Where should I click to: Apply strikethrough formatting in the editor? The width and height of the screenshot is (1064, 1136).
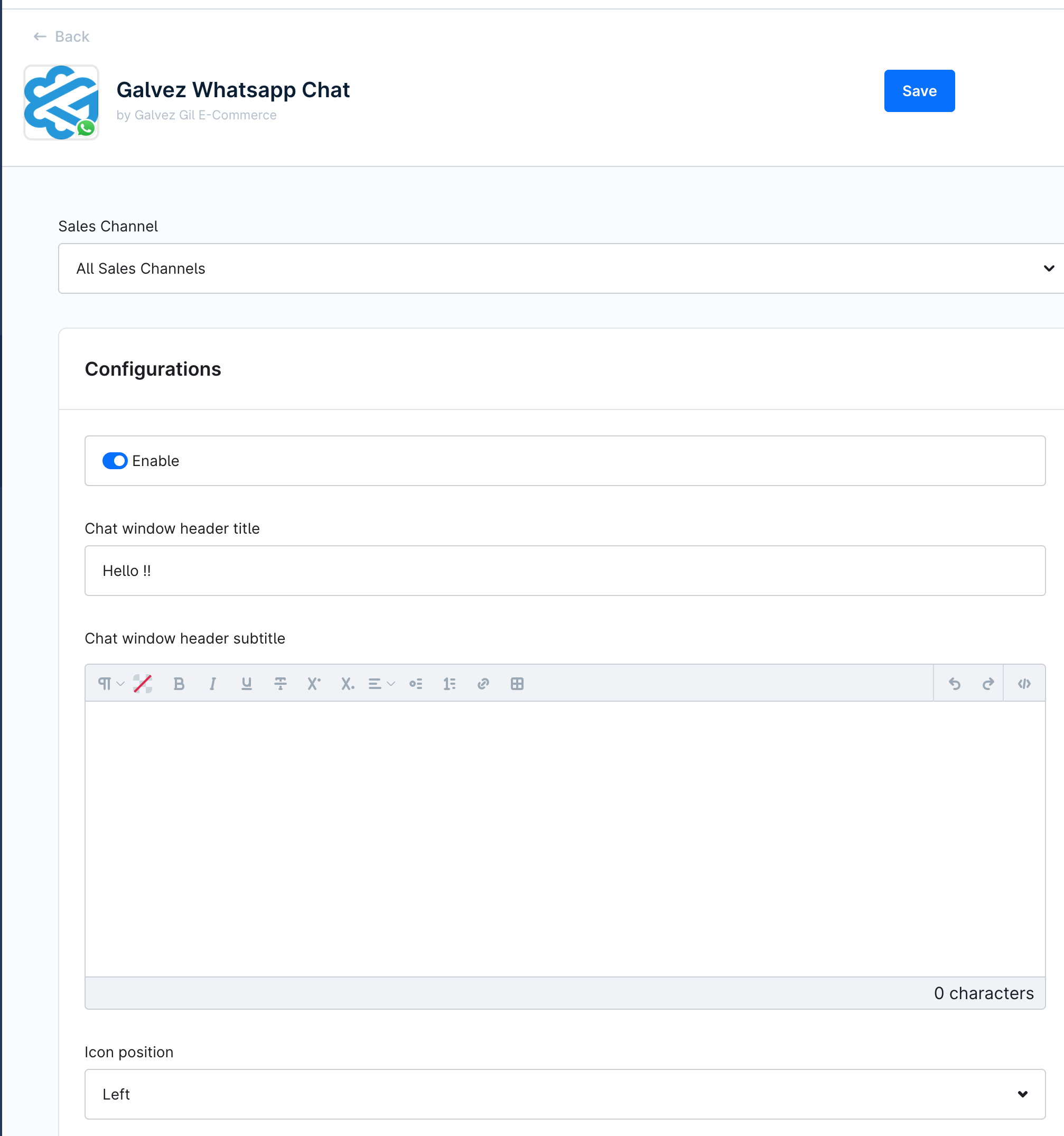coord(280,683)
